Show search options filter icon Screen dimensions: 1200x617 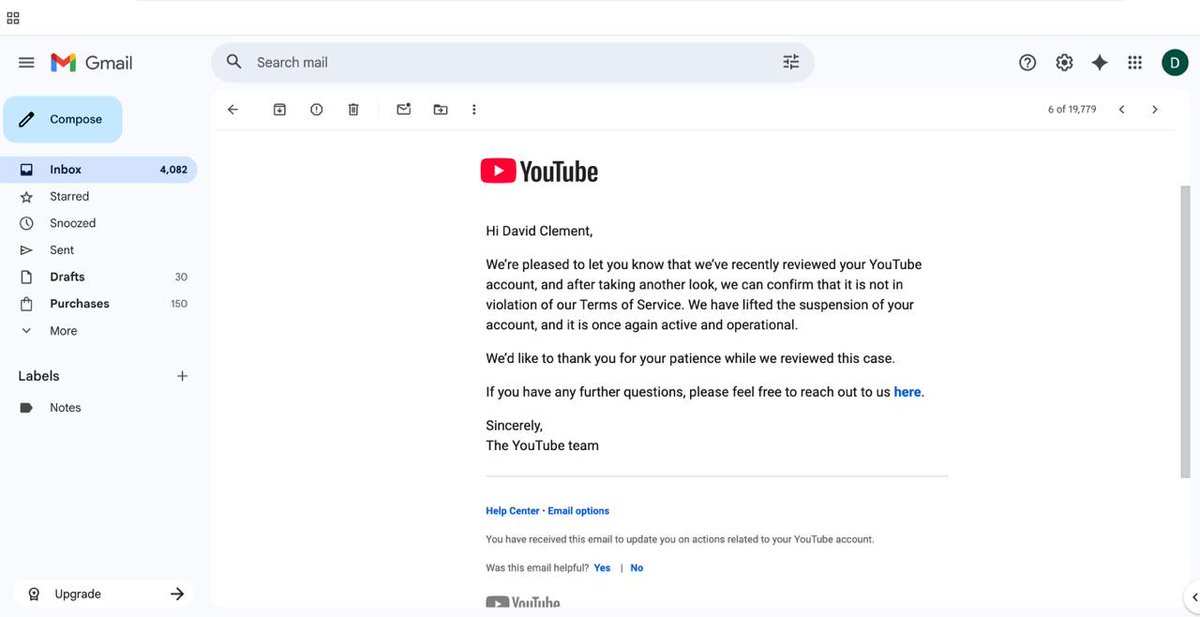coord(791,62)
